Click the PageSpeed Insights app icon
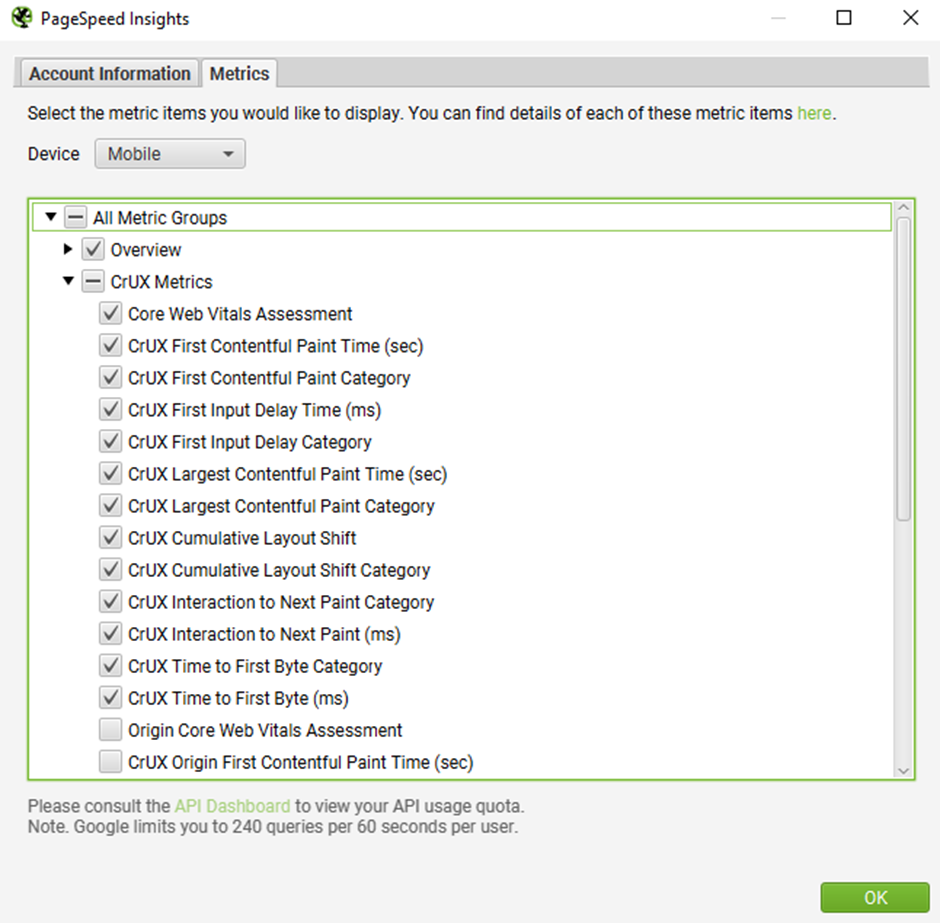This screenshot has height=923, width=940. click(22, 18)
